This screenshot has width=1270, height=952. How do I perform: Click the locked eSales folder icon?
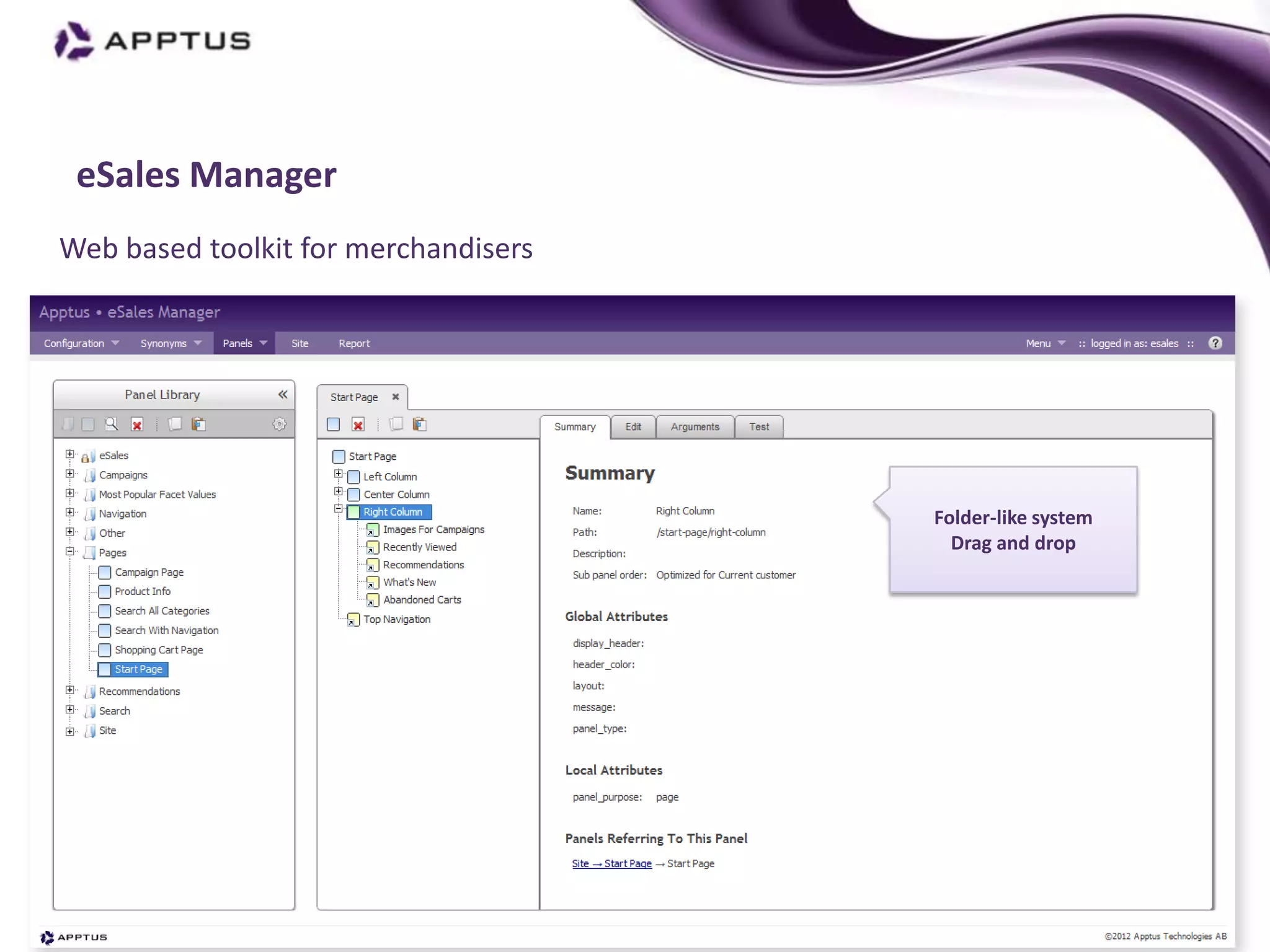88,457
